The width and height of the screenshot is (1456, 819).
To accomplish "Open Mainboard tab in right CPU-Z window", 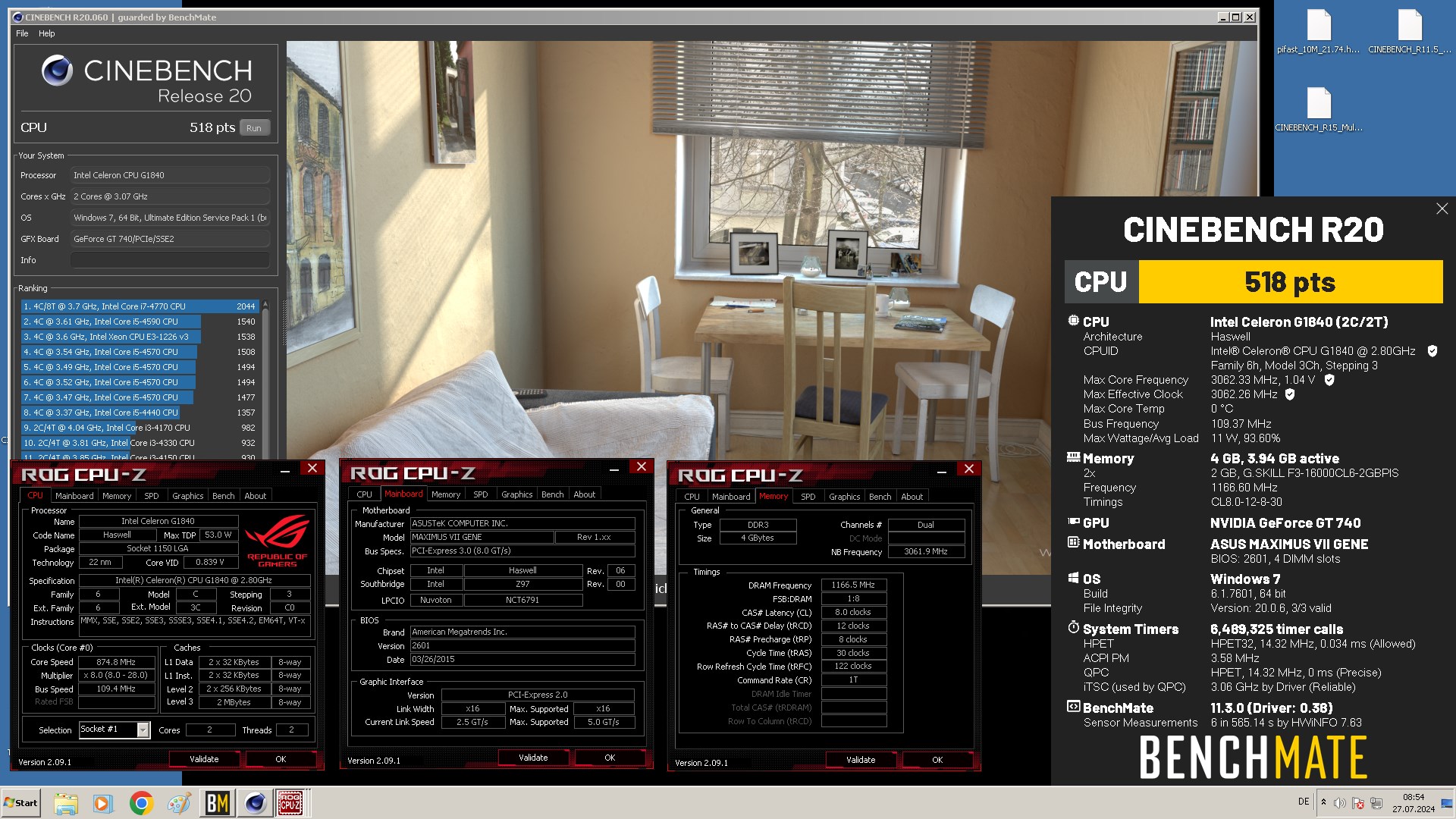I will click(731, 497).
